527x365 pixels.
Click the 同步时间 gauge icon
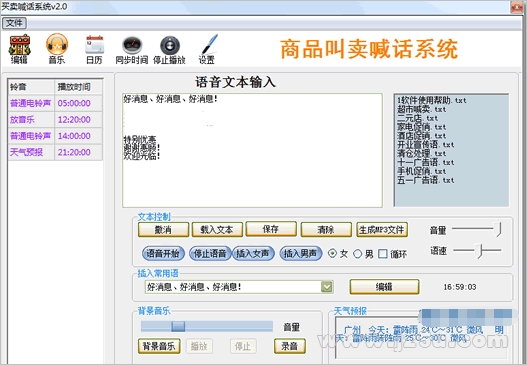[x=132, y=50]
